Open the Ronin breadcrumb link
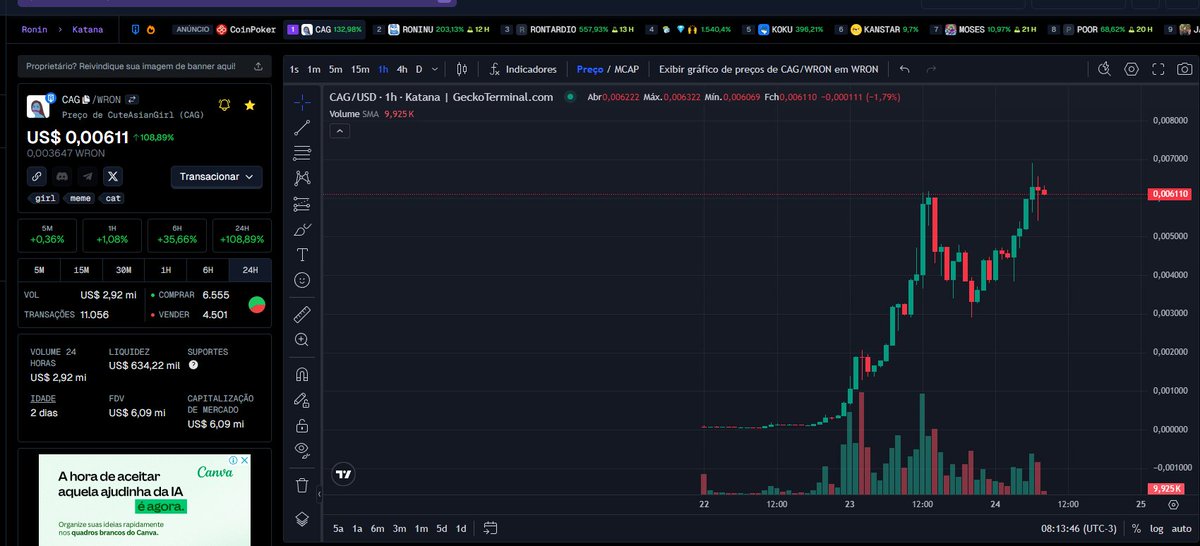 point(34,29)
